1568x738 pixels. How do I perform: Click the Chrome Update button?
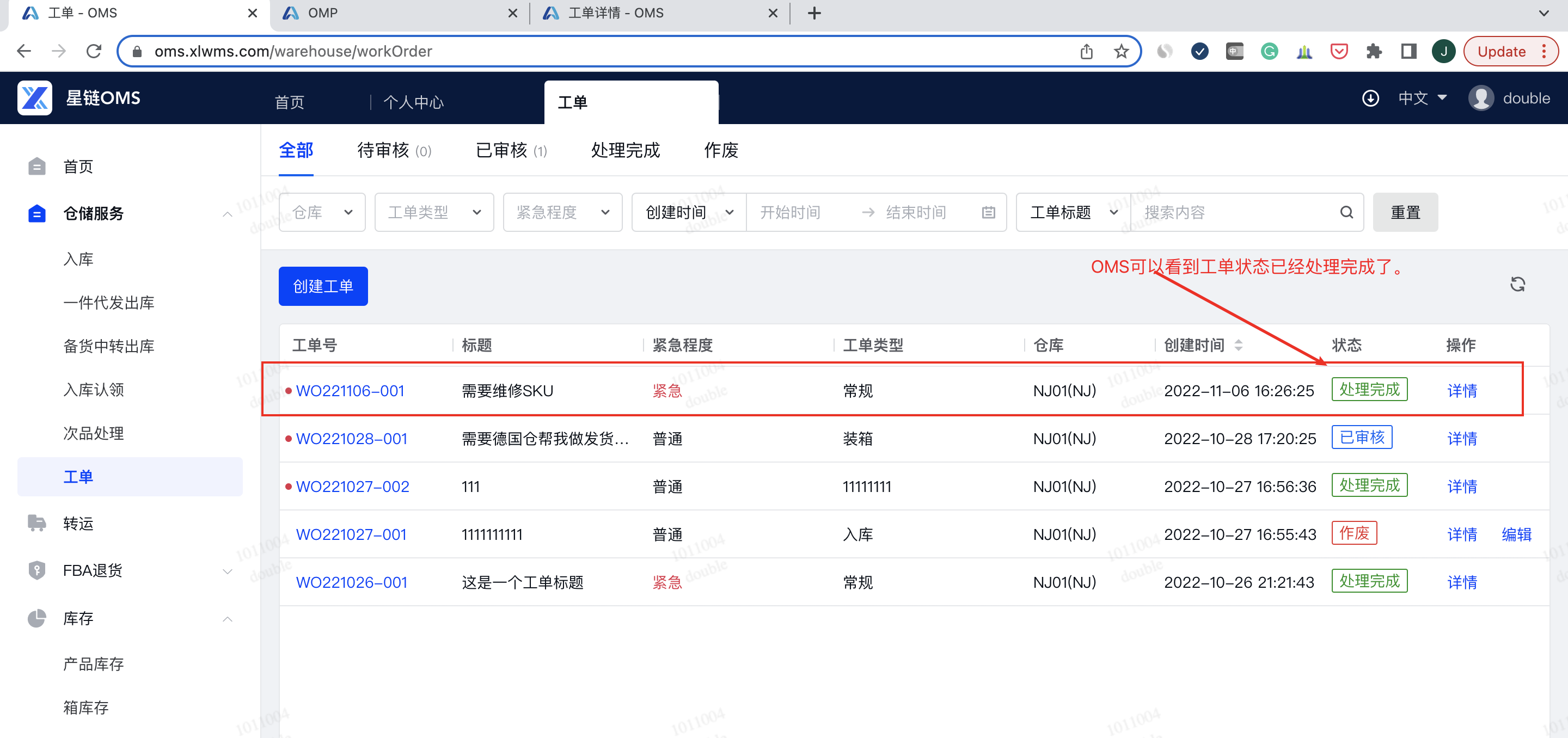[x=1510, y=51]
